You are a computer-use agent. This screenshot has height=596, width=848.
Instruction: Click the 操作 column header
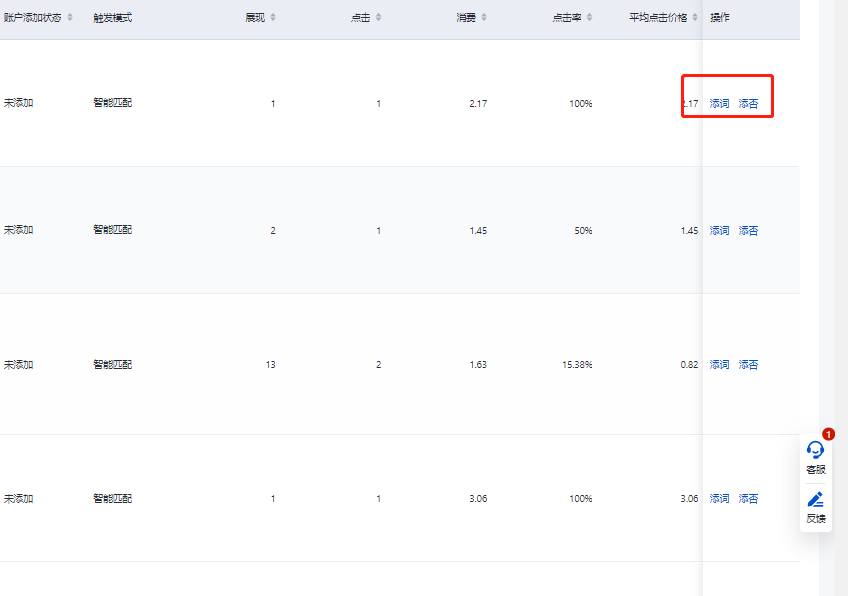719,18
